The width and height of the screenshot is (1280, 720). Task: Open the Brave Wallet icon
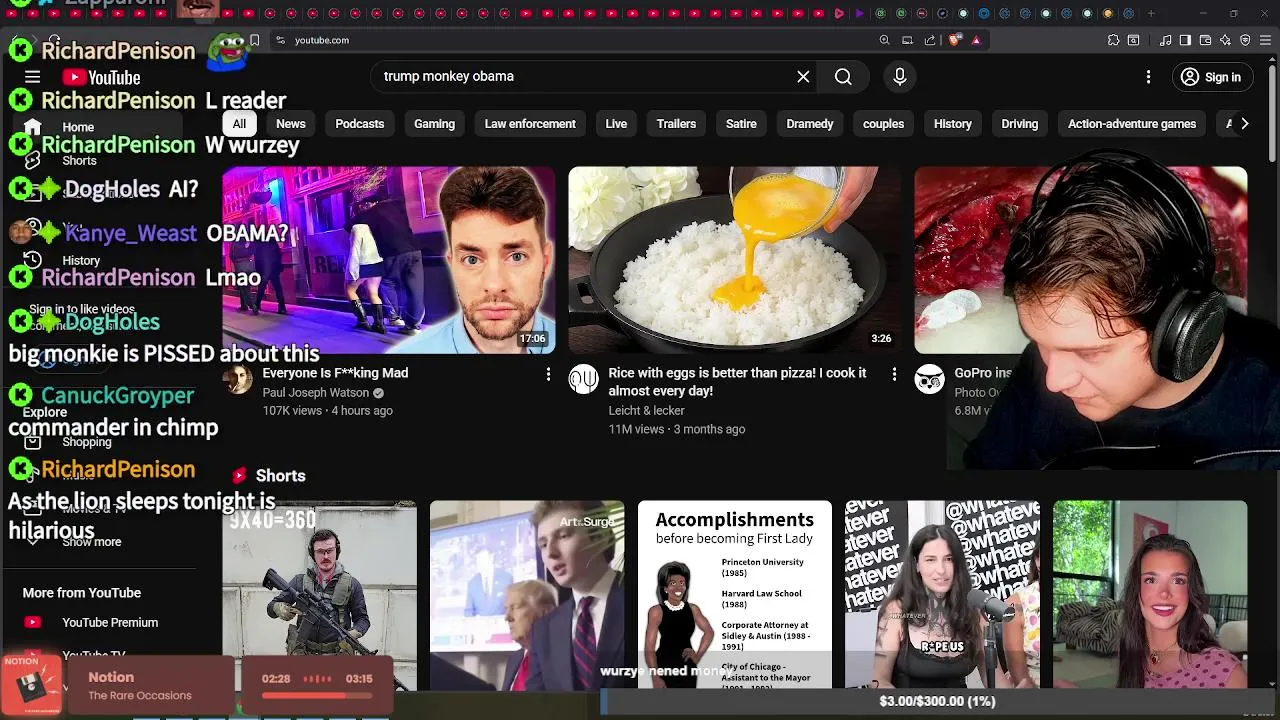[x=1205, y=40]
